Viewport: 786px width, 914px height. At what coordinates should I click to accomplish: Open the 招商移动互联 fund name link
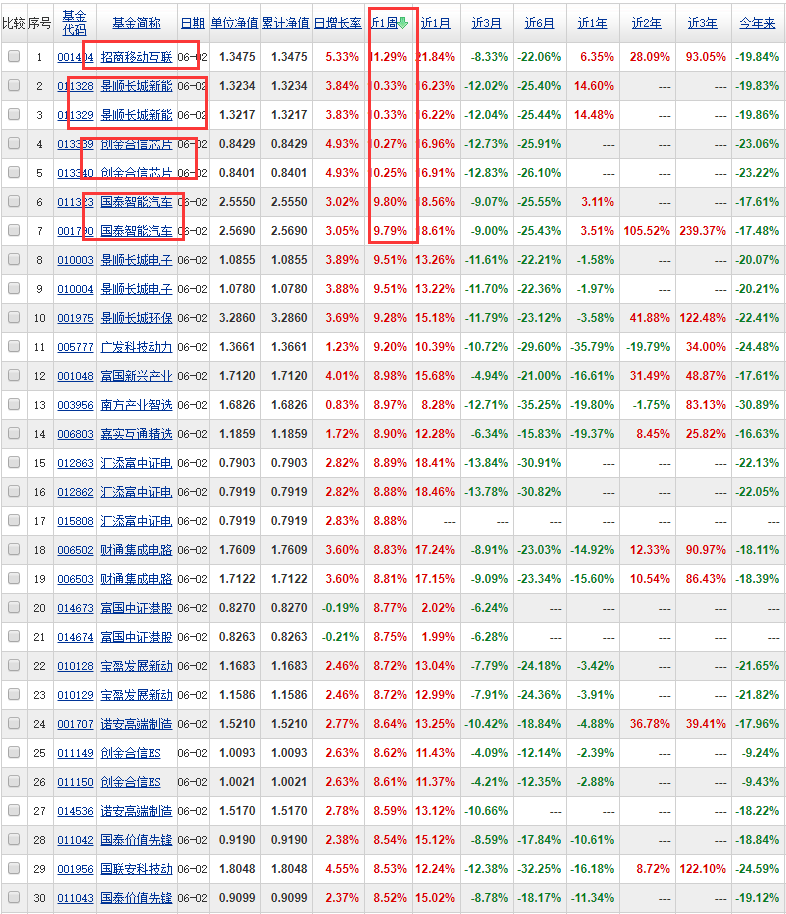point(136,57)
